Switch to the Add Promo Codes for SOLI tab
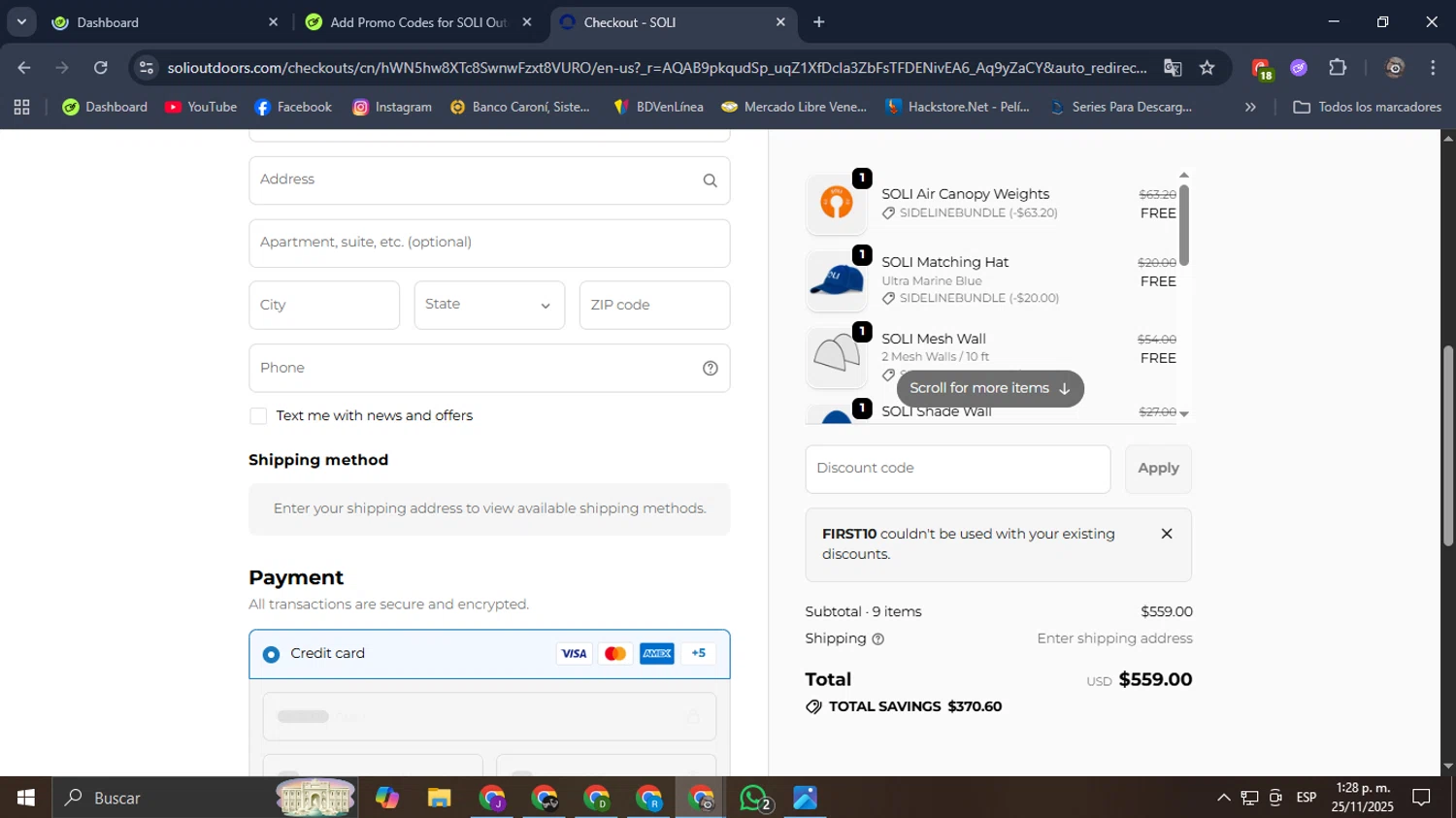 417,22
